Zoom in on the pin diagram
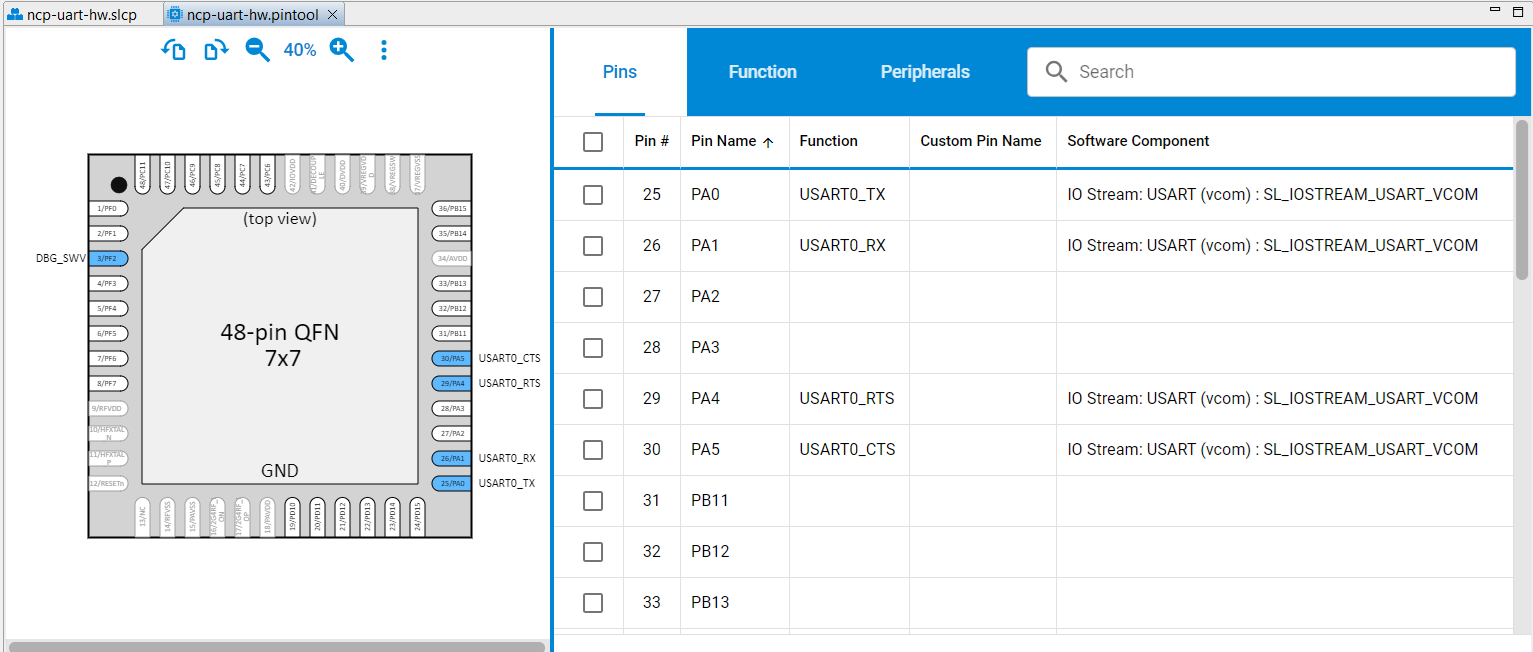 click(342, 51)
